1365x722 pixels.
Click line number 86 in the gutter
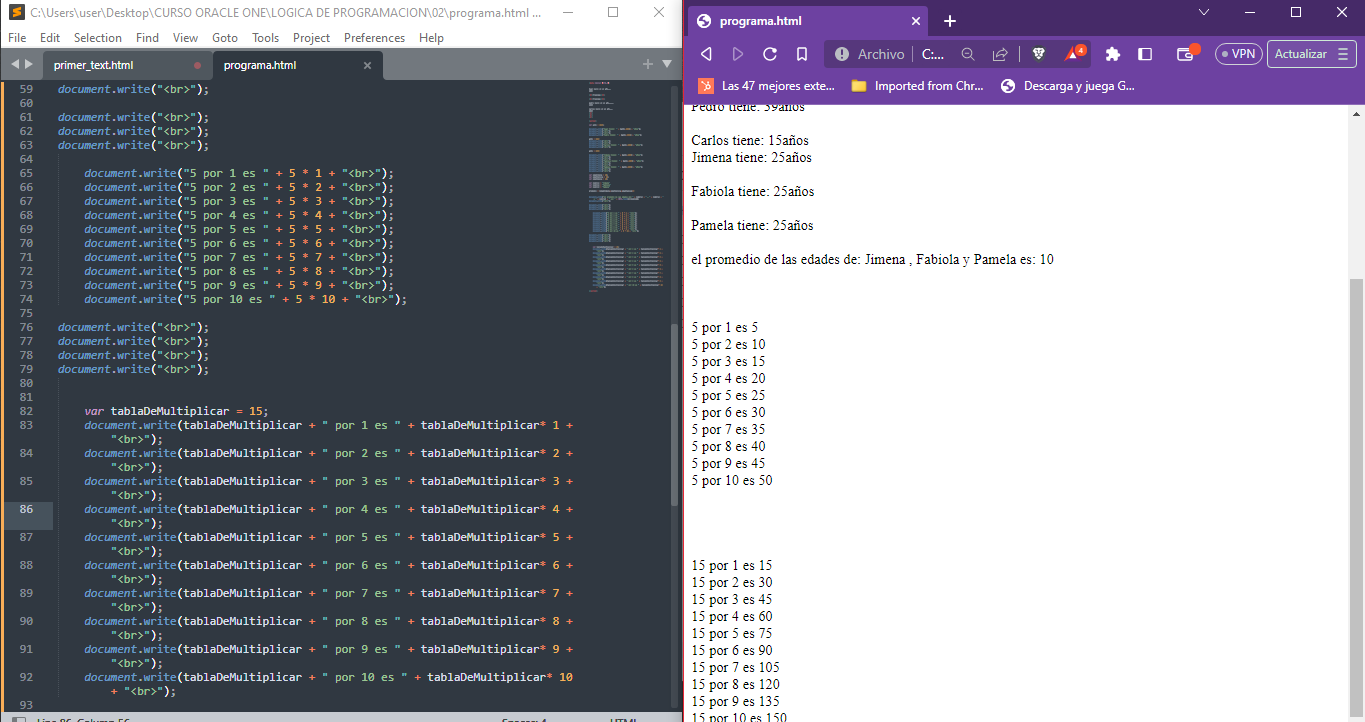click(x=26, y=509)
